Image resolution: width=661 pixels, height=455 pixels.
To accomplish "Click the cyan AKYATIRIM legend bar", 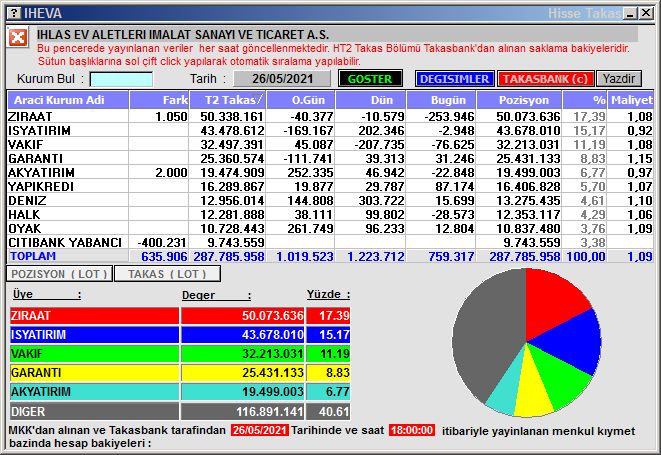I will [94, 392].
